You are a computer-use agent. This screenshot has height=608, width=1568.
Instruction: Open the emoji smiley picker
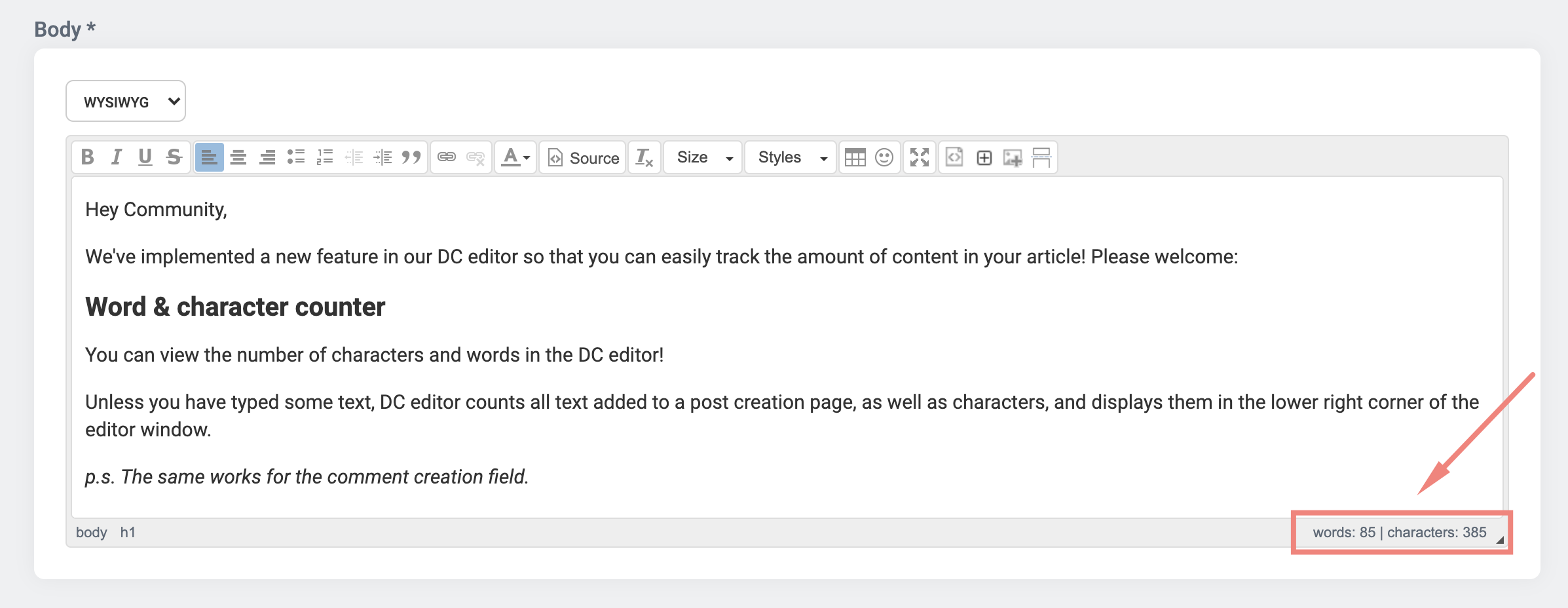(884, 157)
